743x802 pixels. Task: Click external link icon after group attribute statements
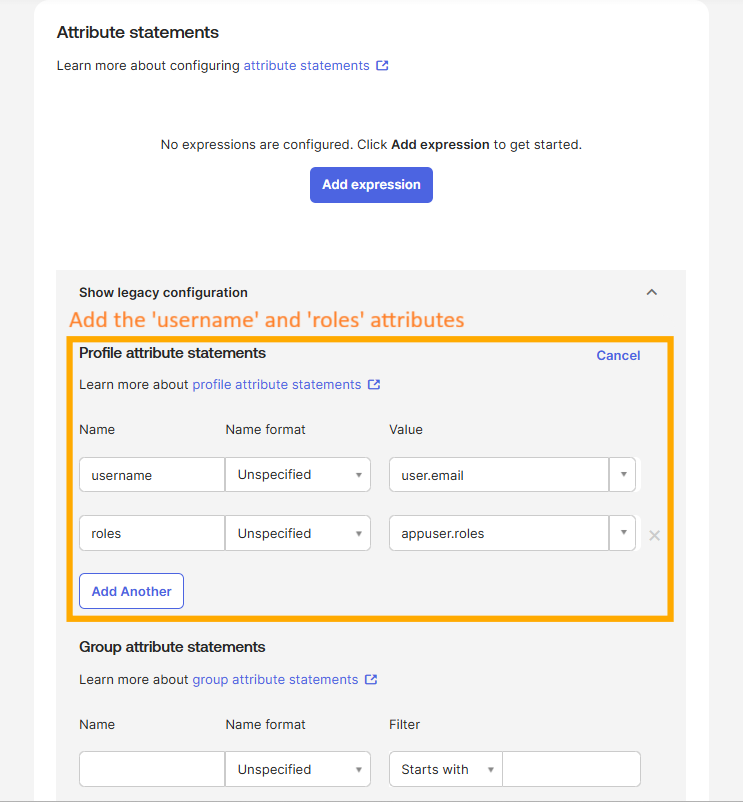[371, 680]
